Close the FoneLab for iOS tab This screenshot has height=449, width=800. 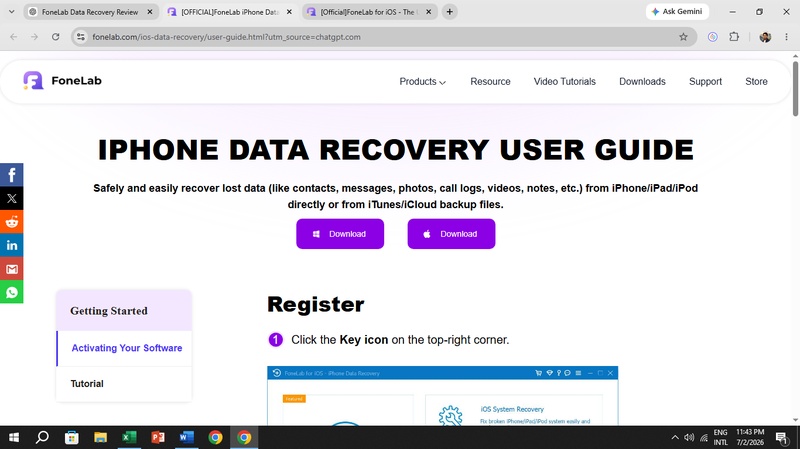[x=429, y=12]
